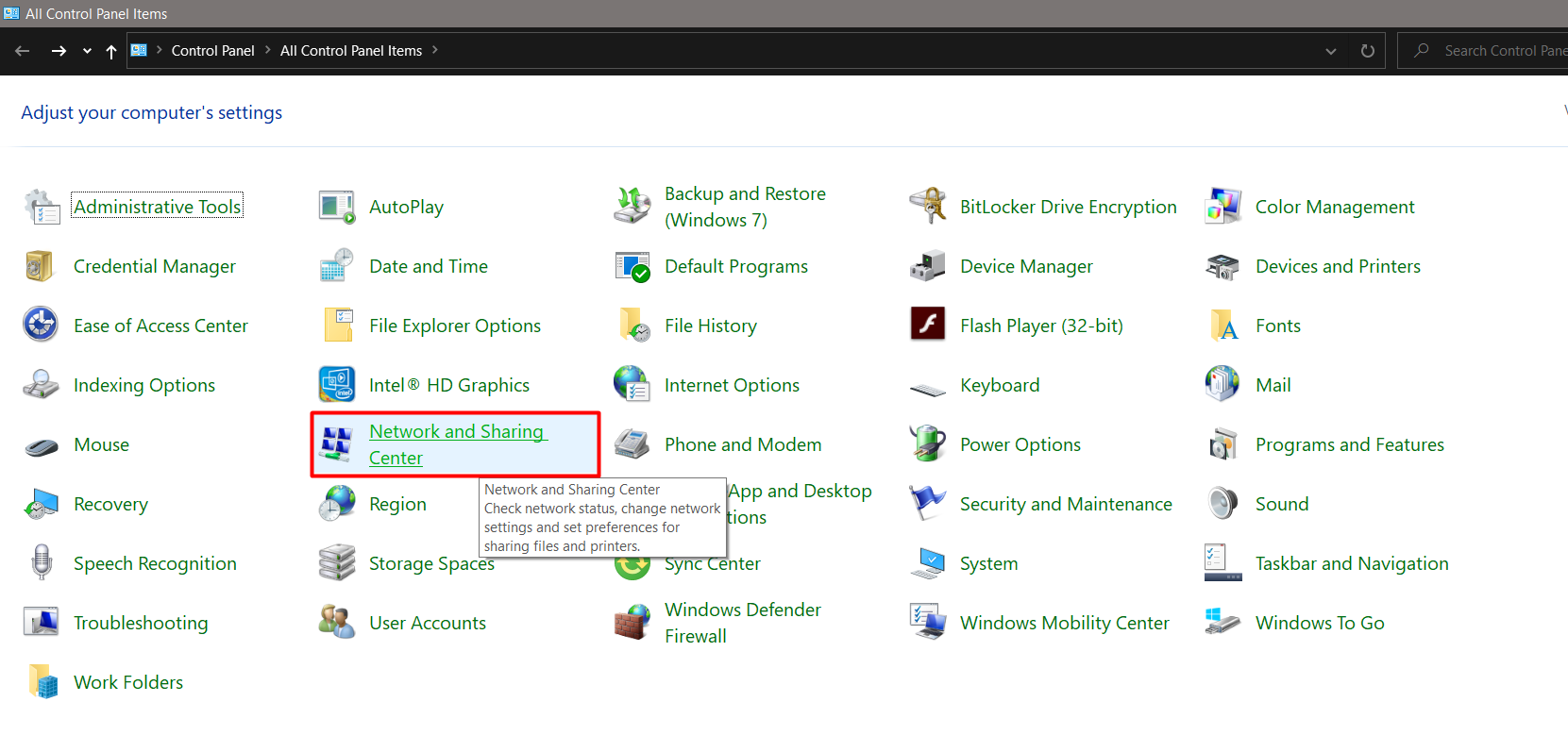Click Default Programs icon
Image resolution: width=1568 pixels, height=752 pixels.
coord(632,266)
